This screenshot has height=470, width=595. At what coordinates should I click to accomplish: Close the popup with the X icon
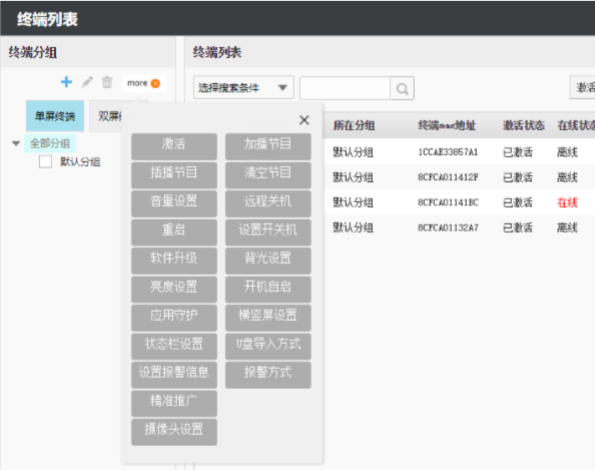click(304, 120)
